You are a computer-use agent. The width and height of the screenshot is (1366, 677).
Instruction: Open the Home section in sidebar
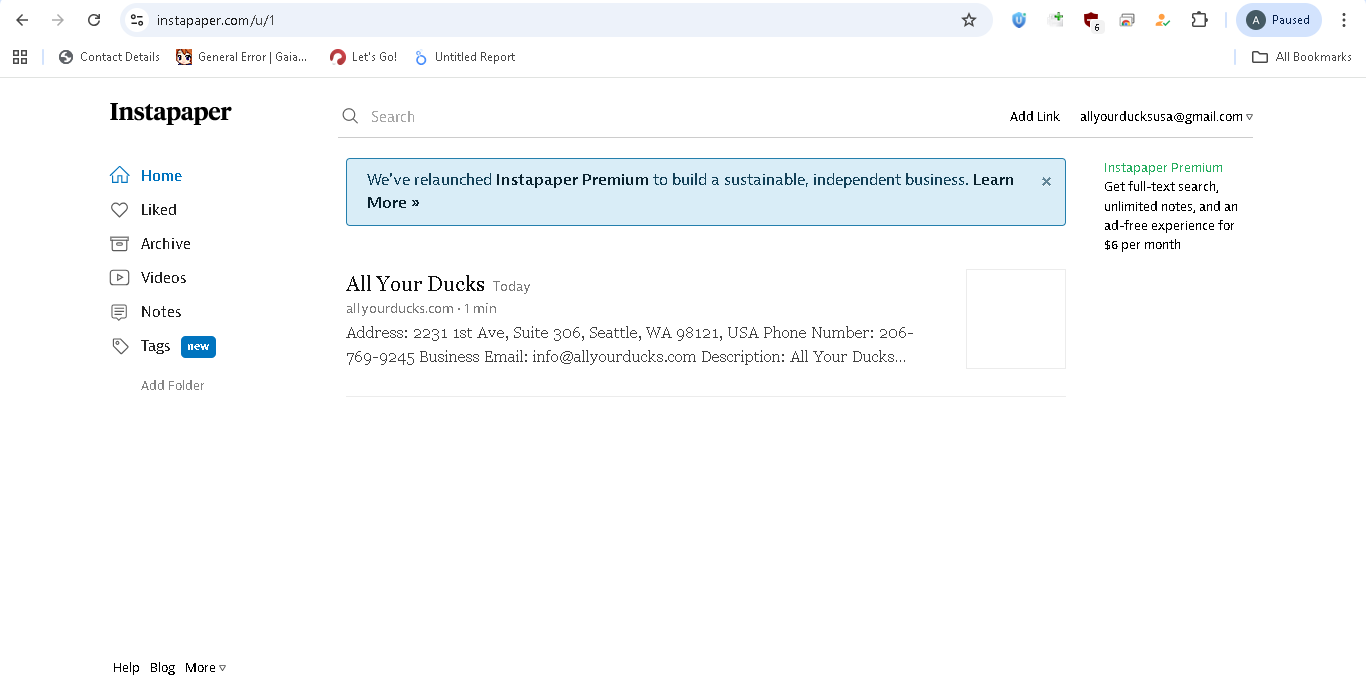(x=146, y=176)
